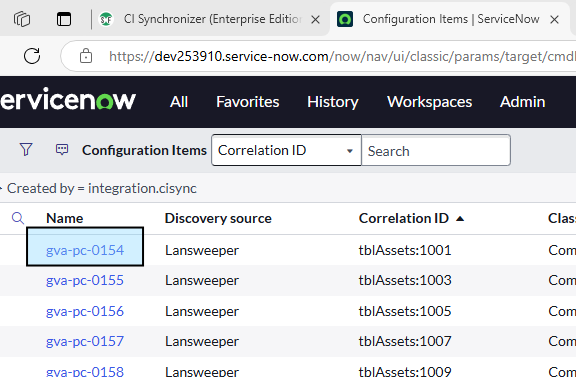Sort by the Correlation ID column header
This screenshot has height=377, width=576.
coord(404,218)
